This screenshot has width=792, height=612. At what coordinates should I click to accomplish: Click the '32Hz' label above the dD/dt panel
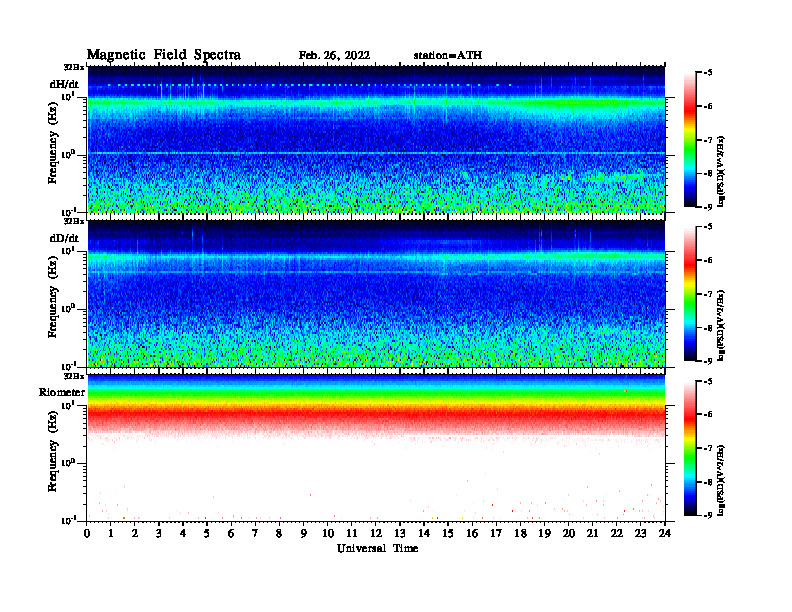(74, 221)
